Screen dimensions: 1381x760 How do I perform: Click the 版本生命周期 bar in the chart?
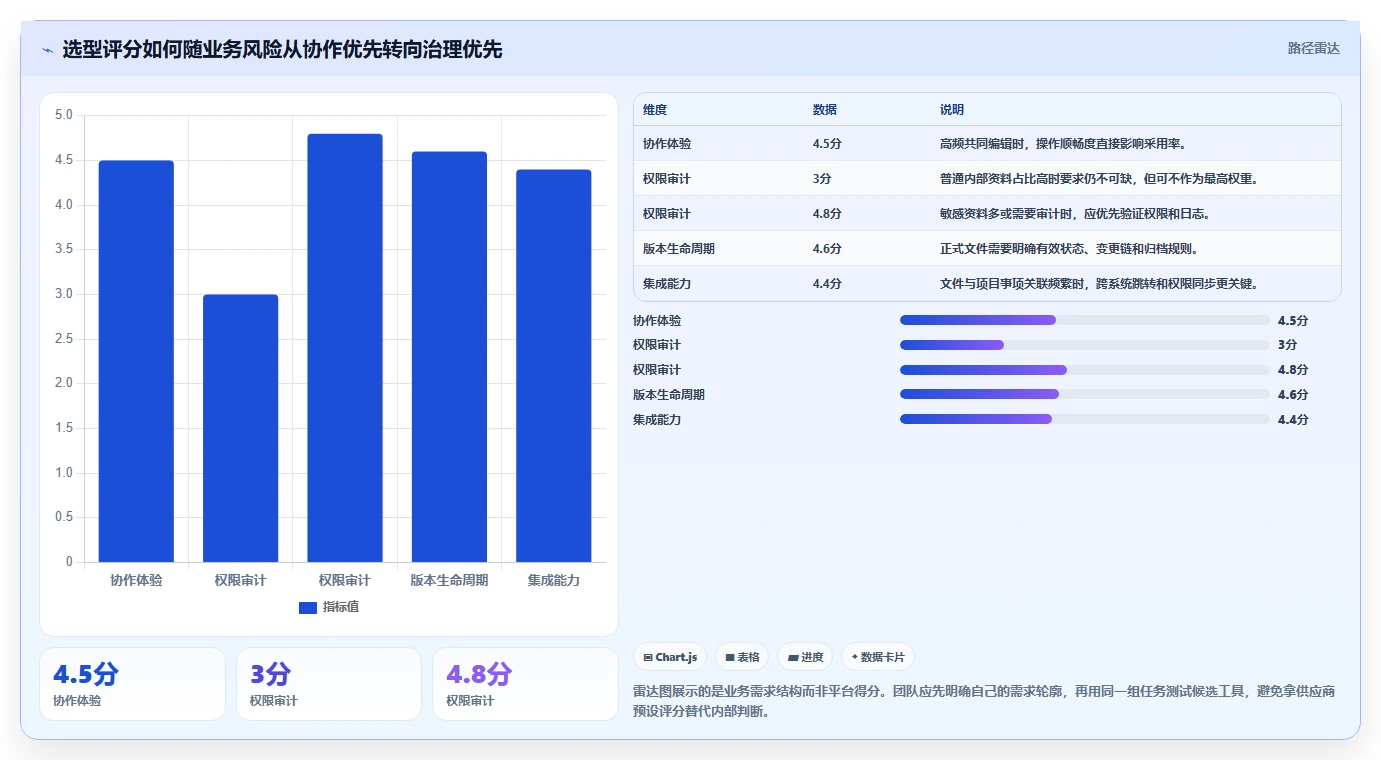coord(449,357)
